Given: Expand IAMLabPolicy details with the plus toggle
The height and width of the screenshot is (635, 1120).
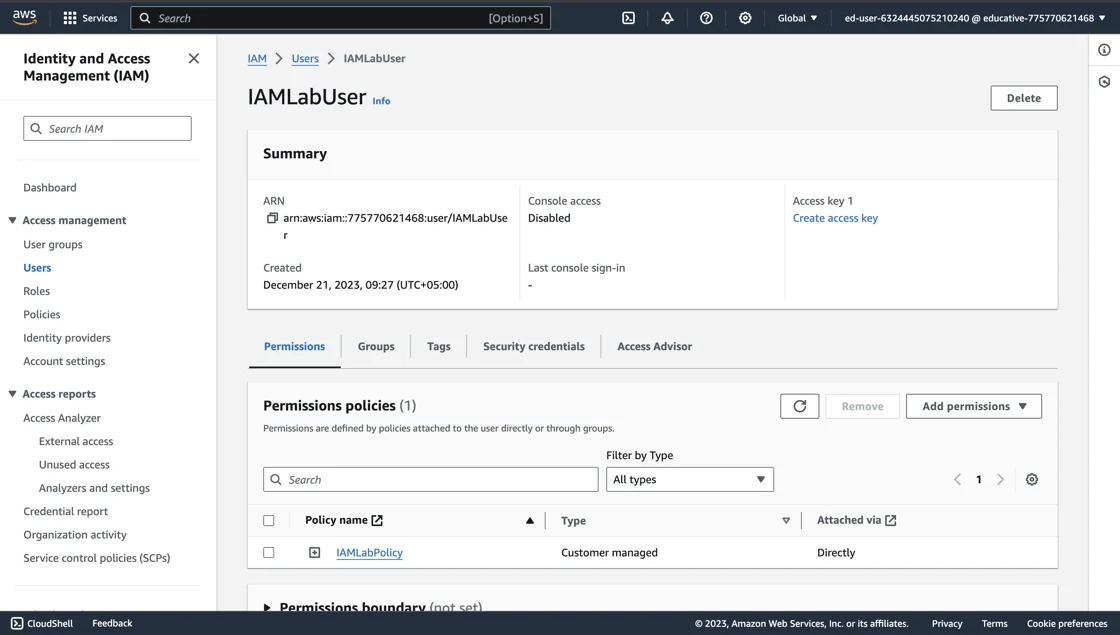Looking at the screenshot, I should click(314, 552).
